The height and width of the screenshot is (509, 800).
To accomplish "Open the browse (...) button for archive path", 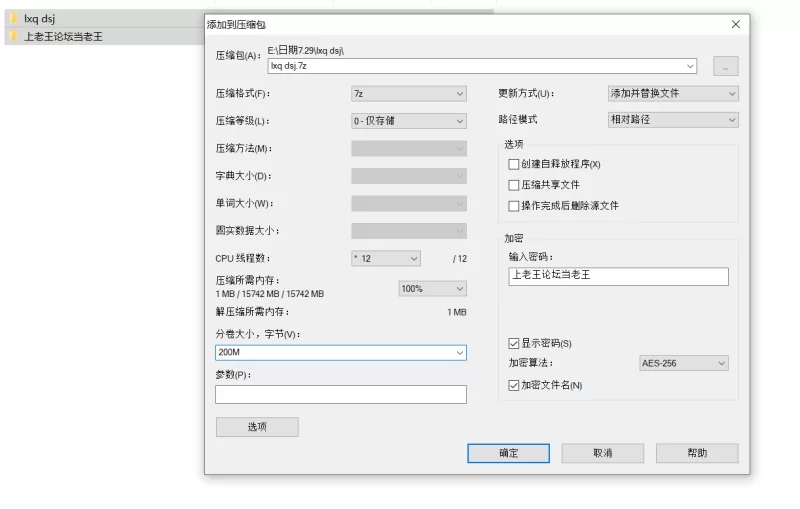I will [x=726, y=66].
